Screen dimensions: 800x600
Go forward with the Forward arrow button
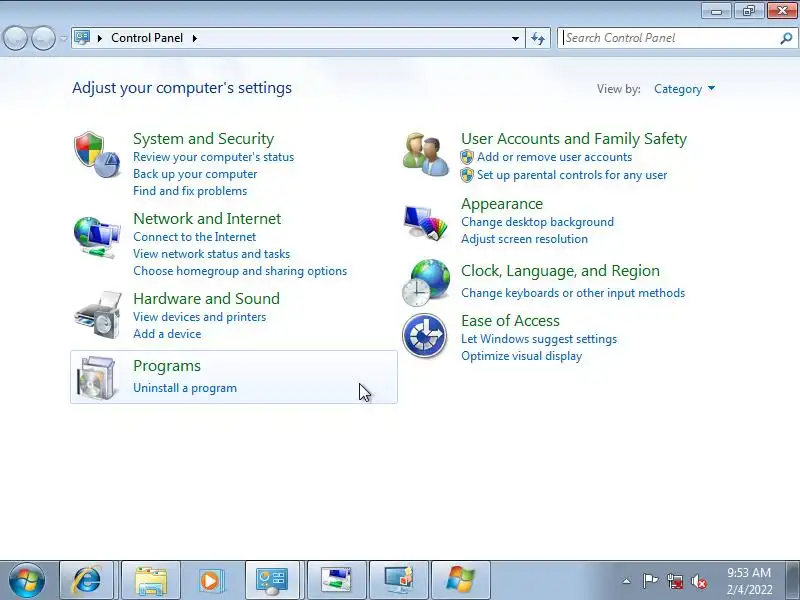pos(43,38)
